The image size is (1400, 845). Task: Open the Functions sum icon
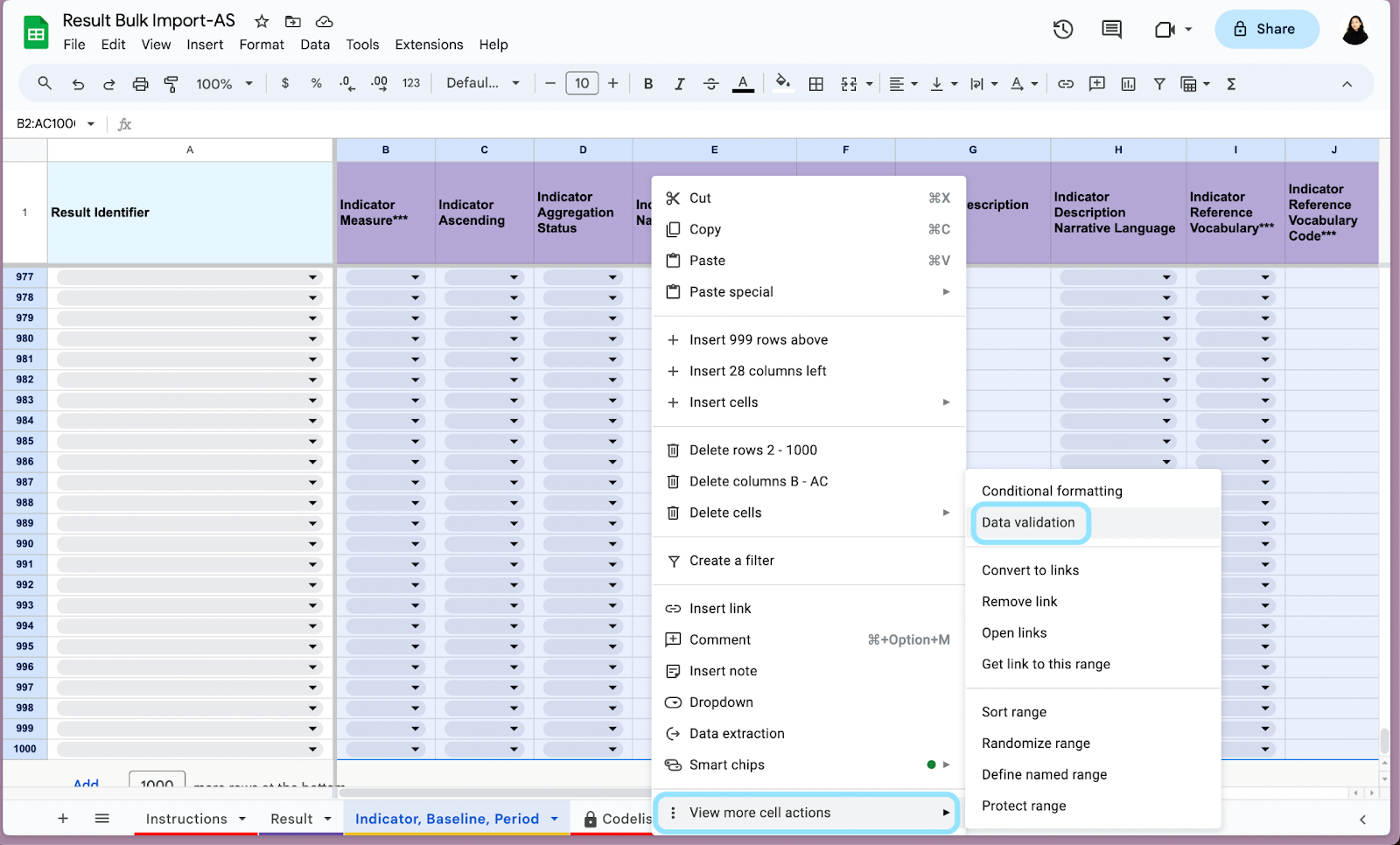tap(1231, 83)
